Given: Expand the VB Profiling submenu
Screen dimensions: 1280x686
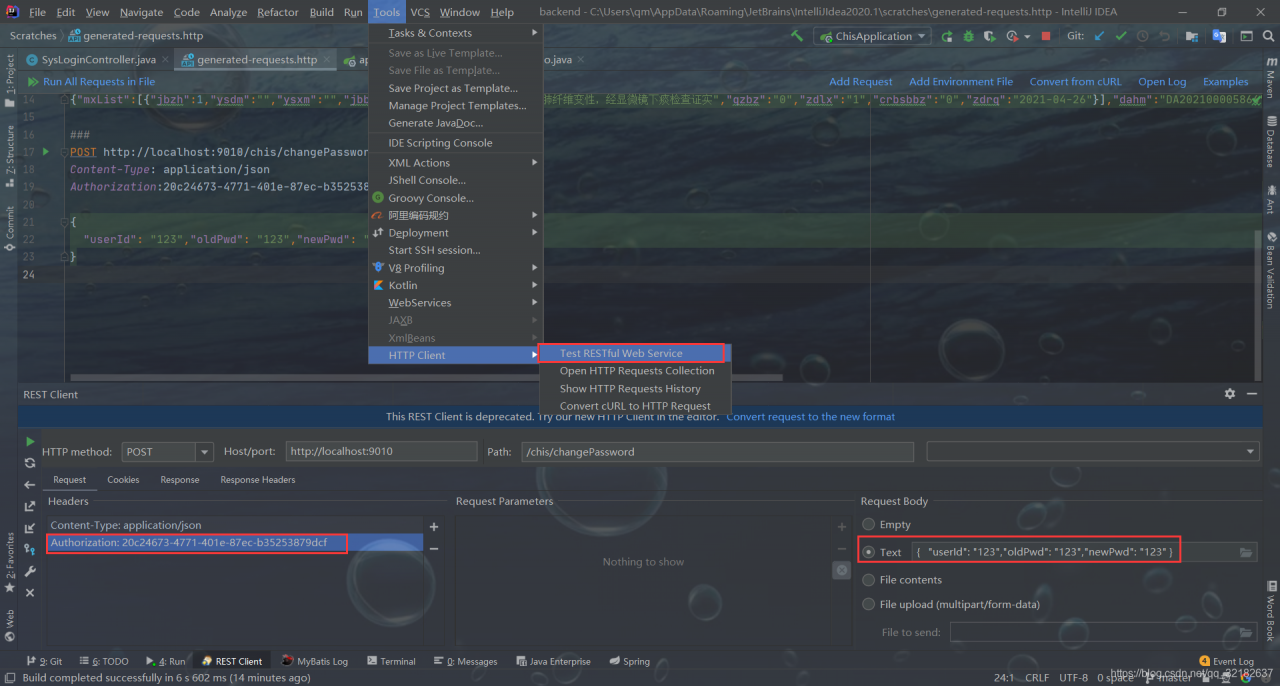Looking at the screenshot, I should point(455,268).
